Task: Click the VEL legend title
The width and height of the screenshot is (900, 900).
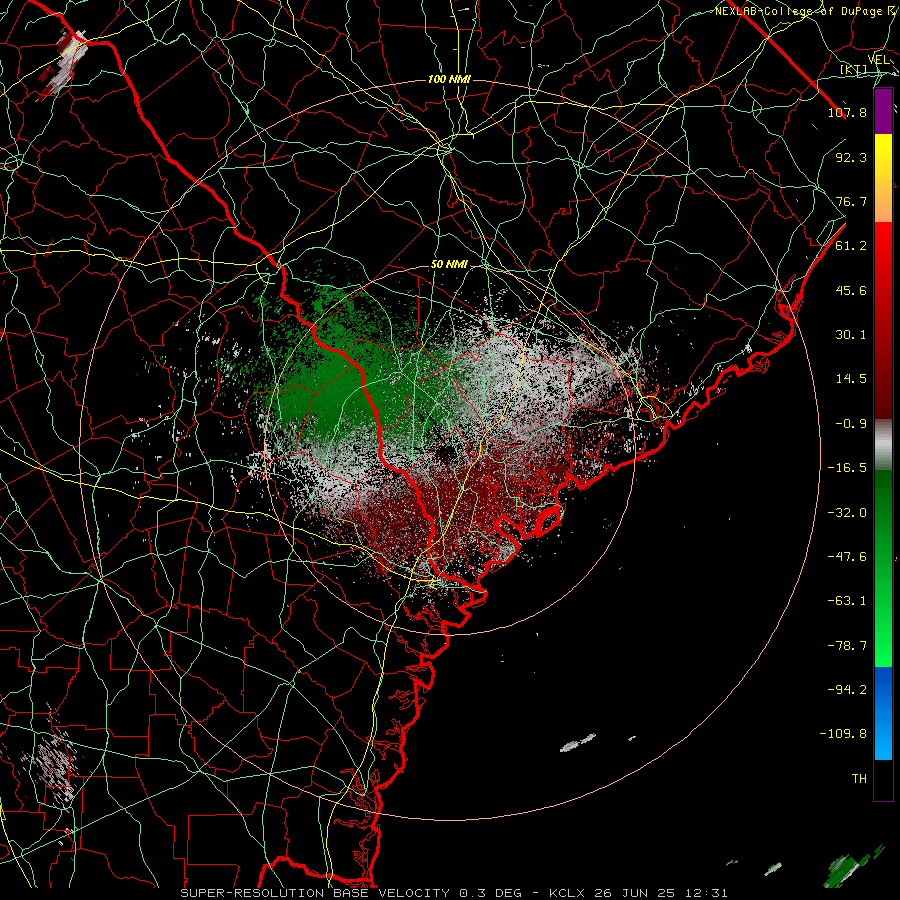Action: click(878, 59)
